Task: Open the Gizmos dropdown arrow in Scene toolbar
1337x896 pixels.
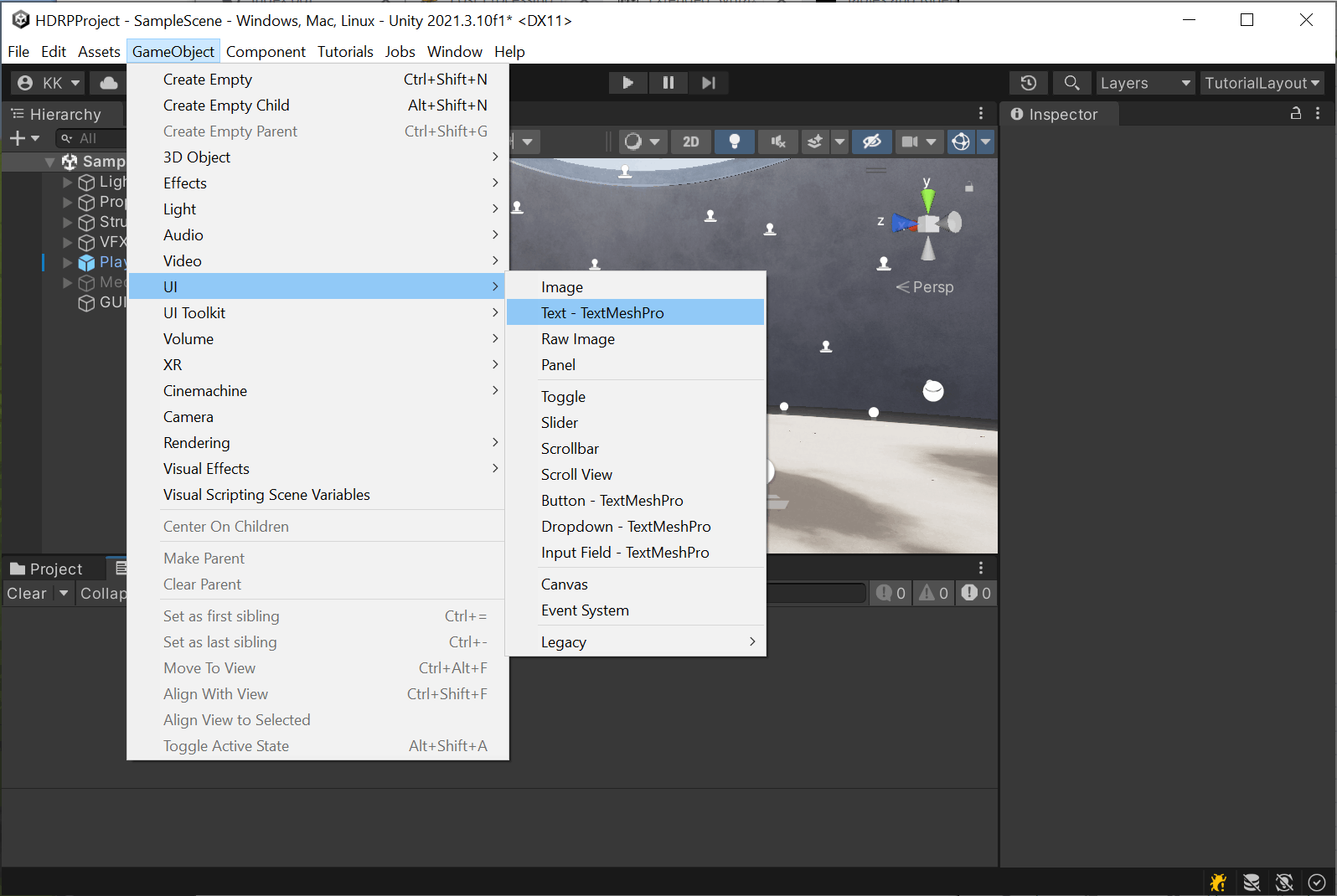Action: pyautogui.click(x=986, y=142)
